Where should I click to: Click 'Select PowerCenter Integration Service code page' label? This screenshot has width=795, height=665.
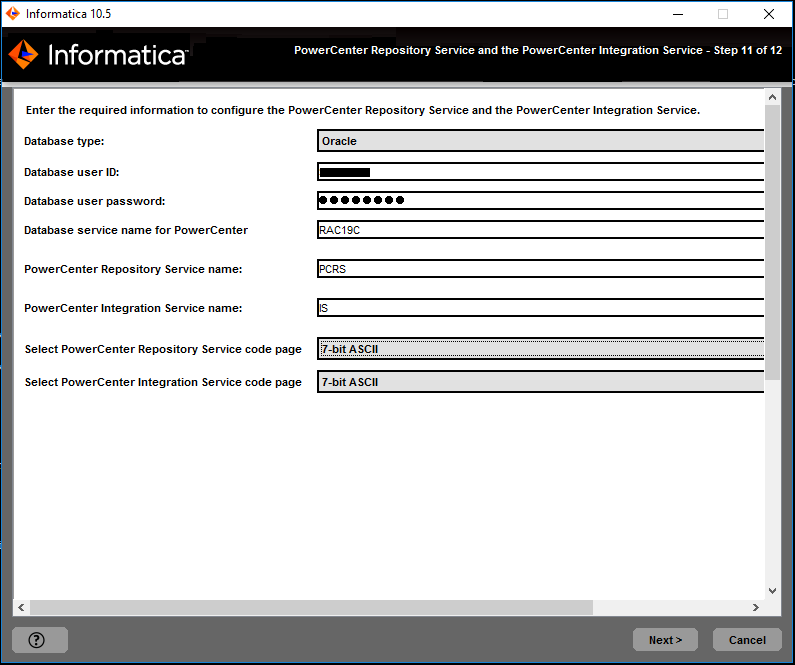[163, 382]
